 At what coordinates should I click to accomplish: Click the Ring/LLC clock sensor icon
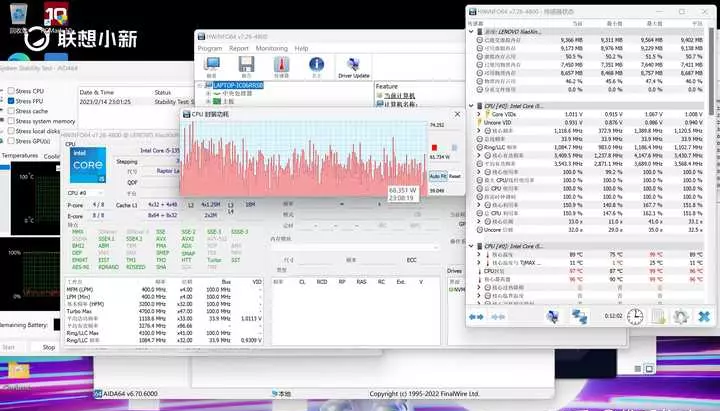click(x=480, y=147)
